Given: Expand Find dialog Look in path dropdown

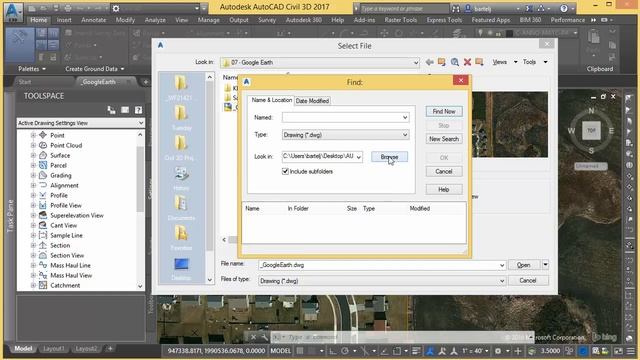Looking at the screenshot, I should coord(358,157).
